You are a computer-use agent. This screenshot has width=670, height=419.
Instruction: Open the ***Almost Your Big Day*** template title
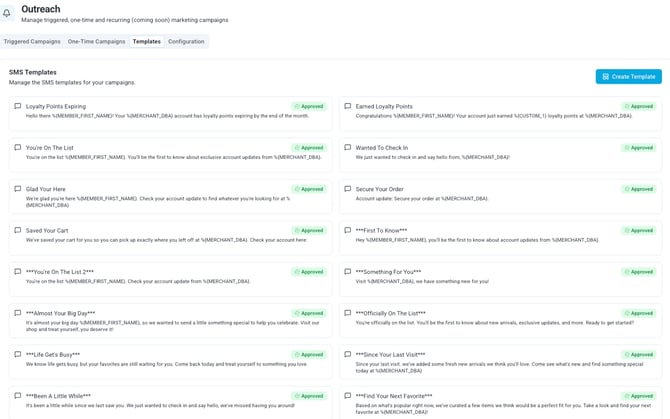pos(61,314)
